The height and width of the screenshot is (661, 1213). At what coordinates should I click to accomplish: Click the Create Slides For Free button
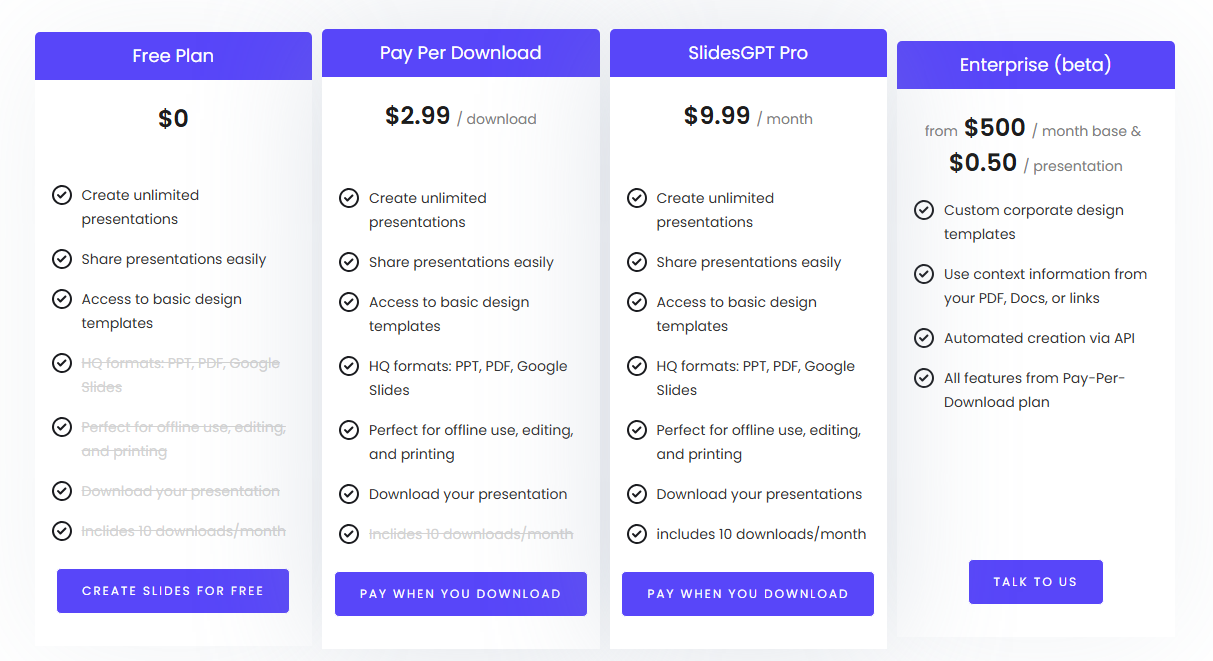pyautogui.click(x=173, y=591)
